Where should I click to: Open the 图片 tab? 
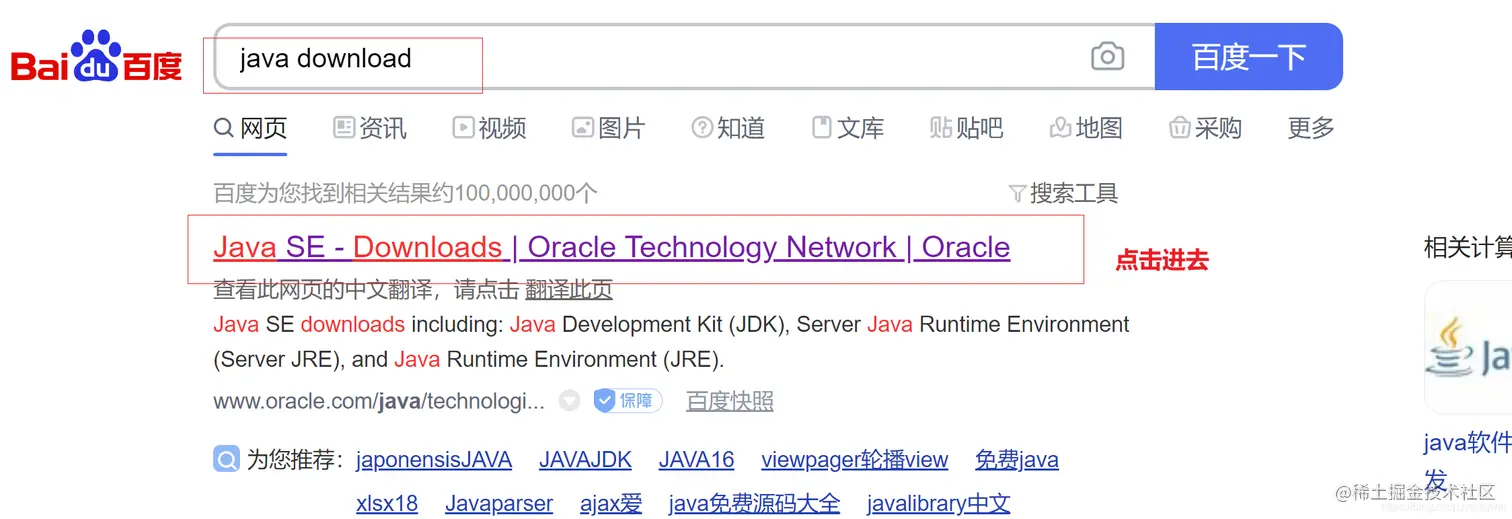pos(608,128)
